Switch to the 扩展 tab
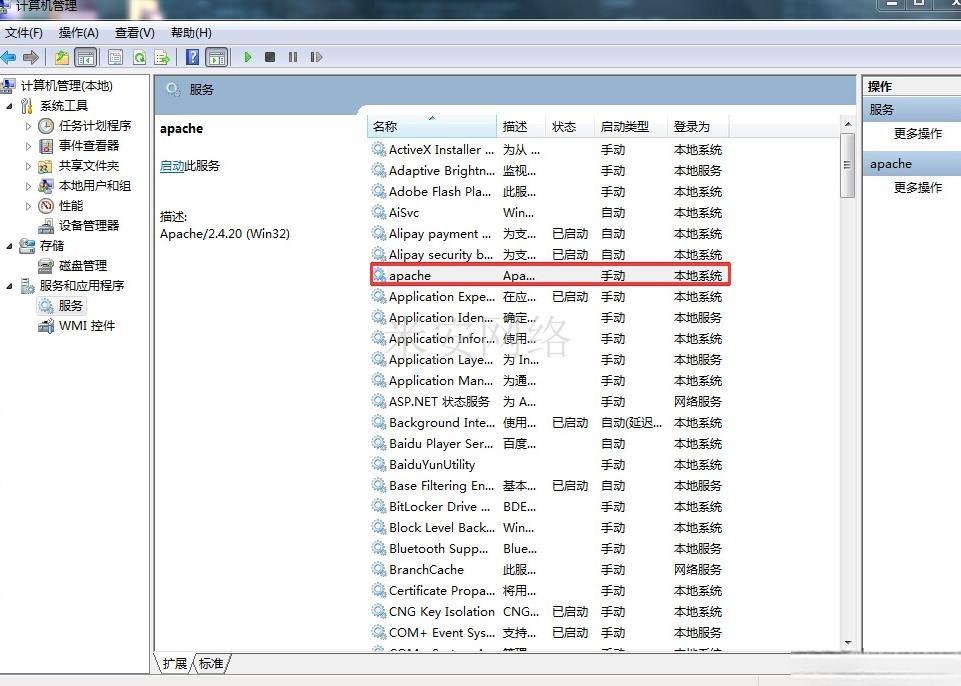This screenshot has width=961, height=686. click(175, 663)
